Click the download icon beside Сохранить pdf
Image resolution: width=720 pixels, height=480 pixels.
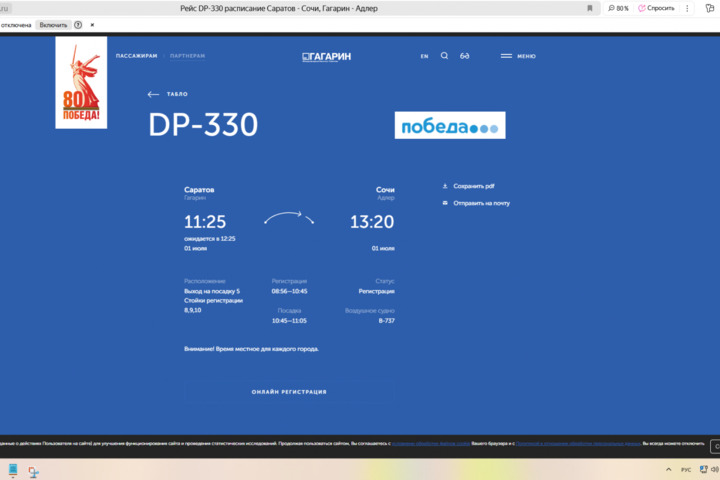[x=444, y=186]
